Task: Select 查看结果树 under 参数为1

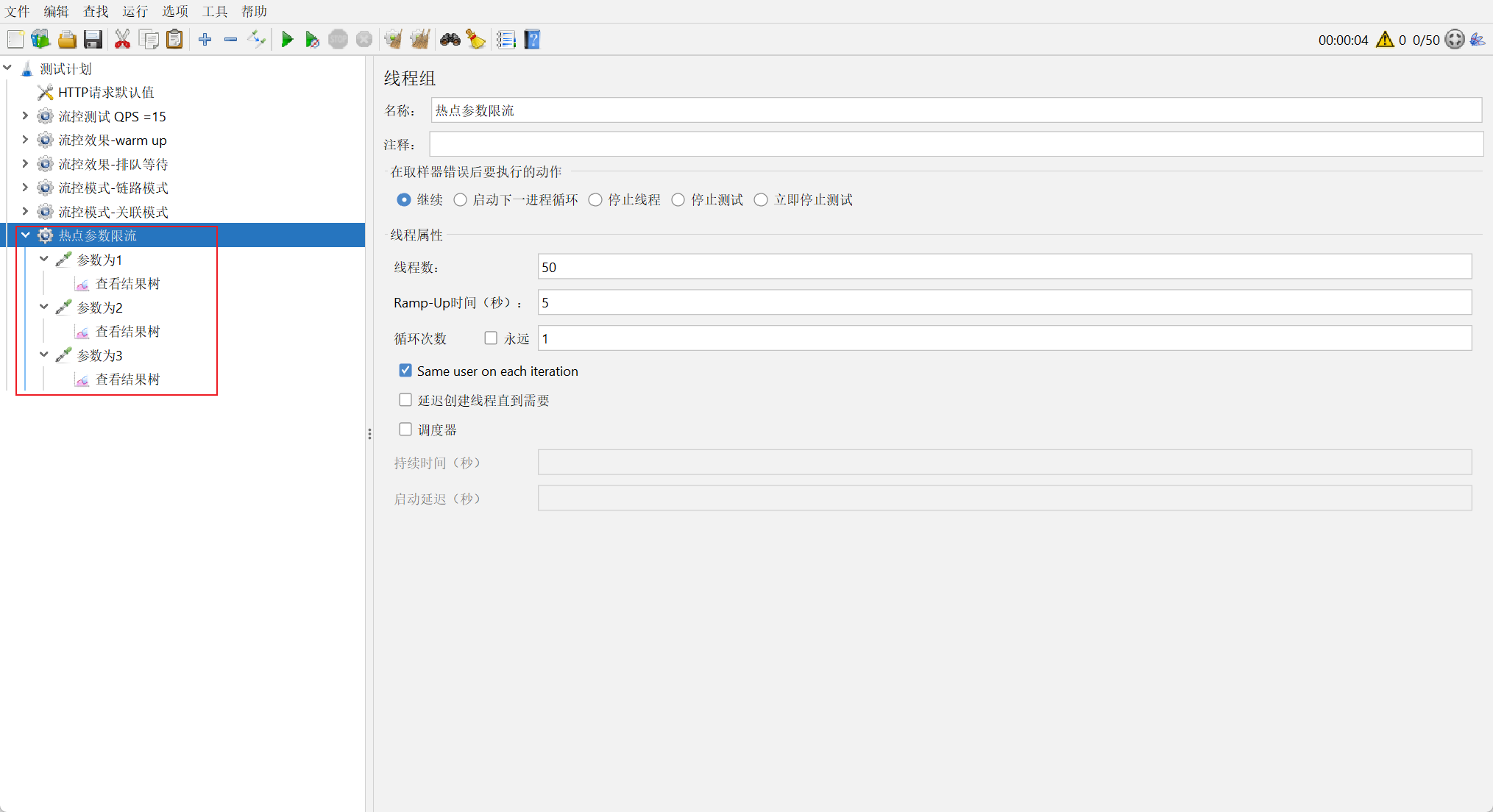Action: coord(127,284)
